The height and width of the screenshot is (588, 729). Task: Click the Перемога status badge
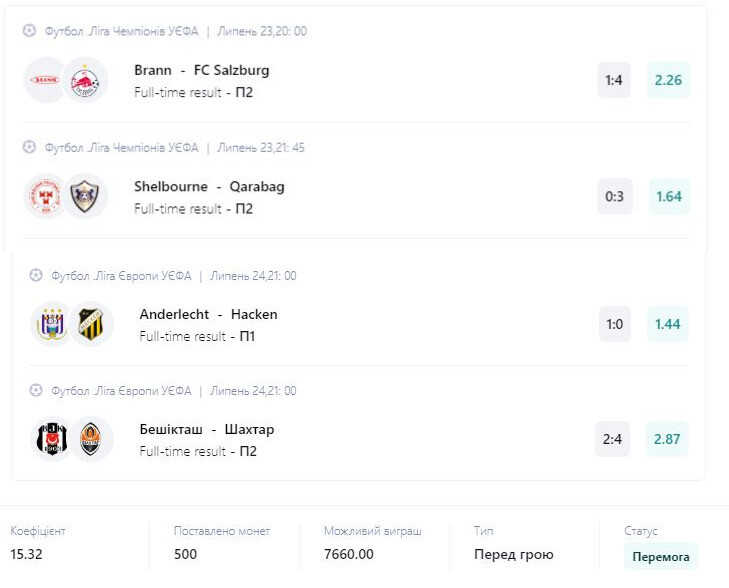[x=661, y=556]
